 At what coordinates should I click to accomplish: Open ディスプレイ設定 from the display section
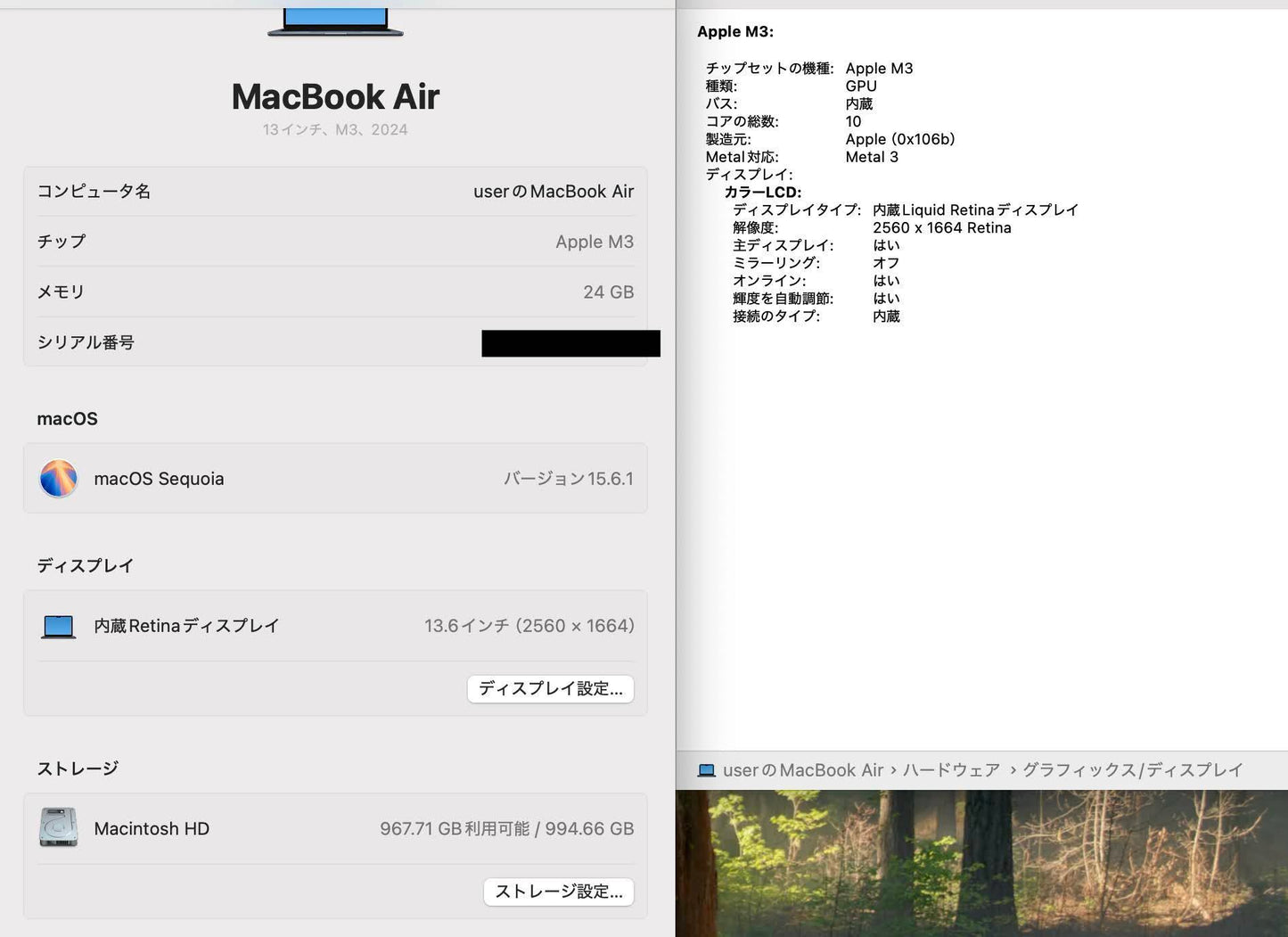(x=550, y=688)
